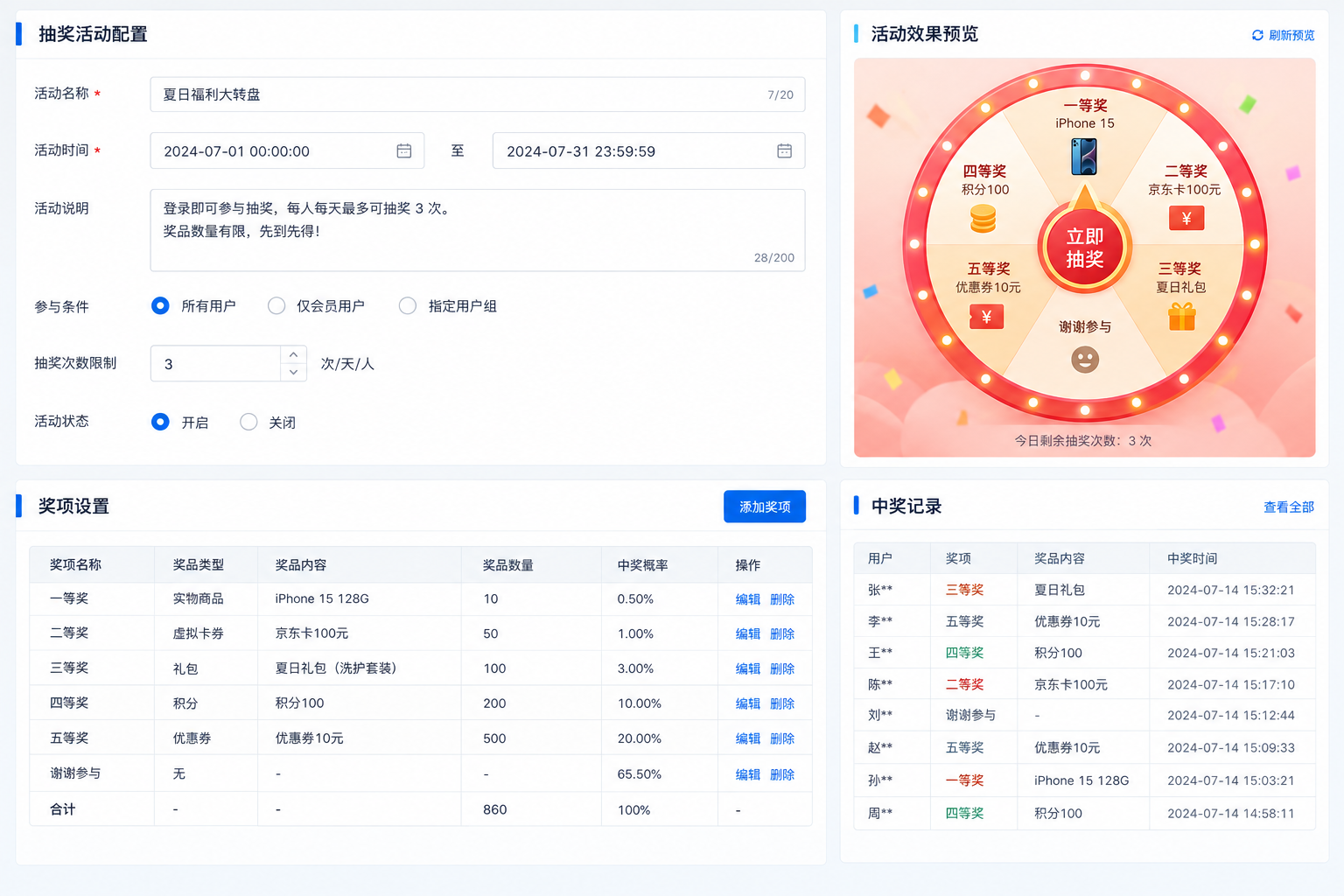The height and width of the screenshot is (896, 1344).
Task: Decrease draw limit with down arrow
Action: click(293, 372)
